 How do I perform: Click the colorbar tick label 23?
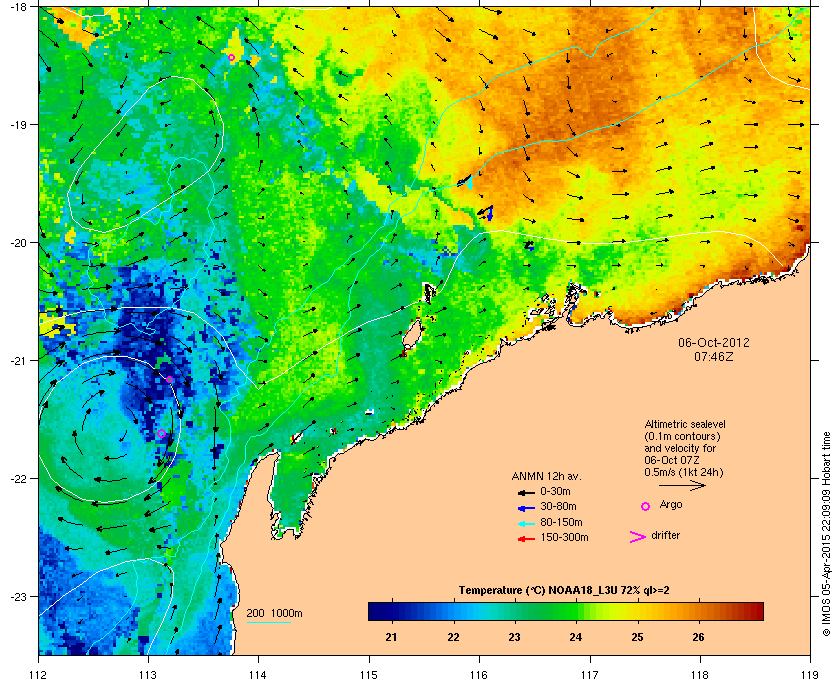pyautogui.click(x=514, y=637)
